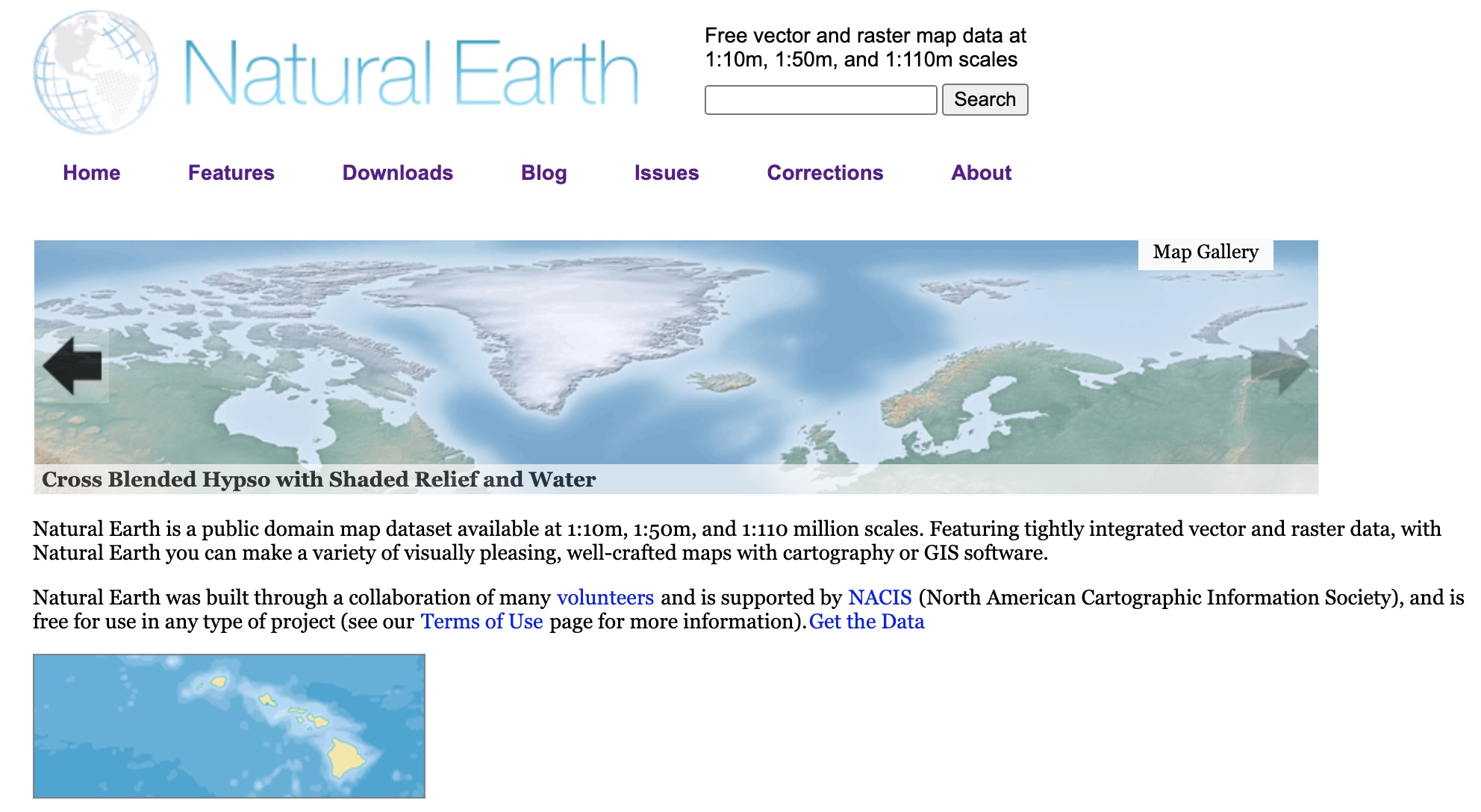Follow the volunteers link

(605, 598)
